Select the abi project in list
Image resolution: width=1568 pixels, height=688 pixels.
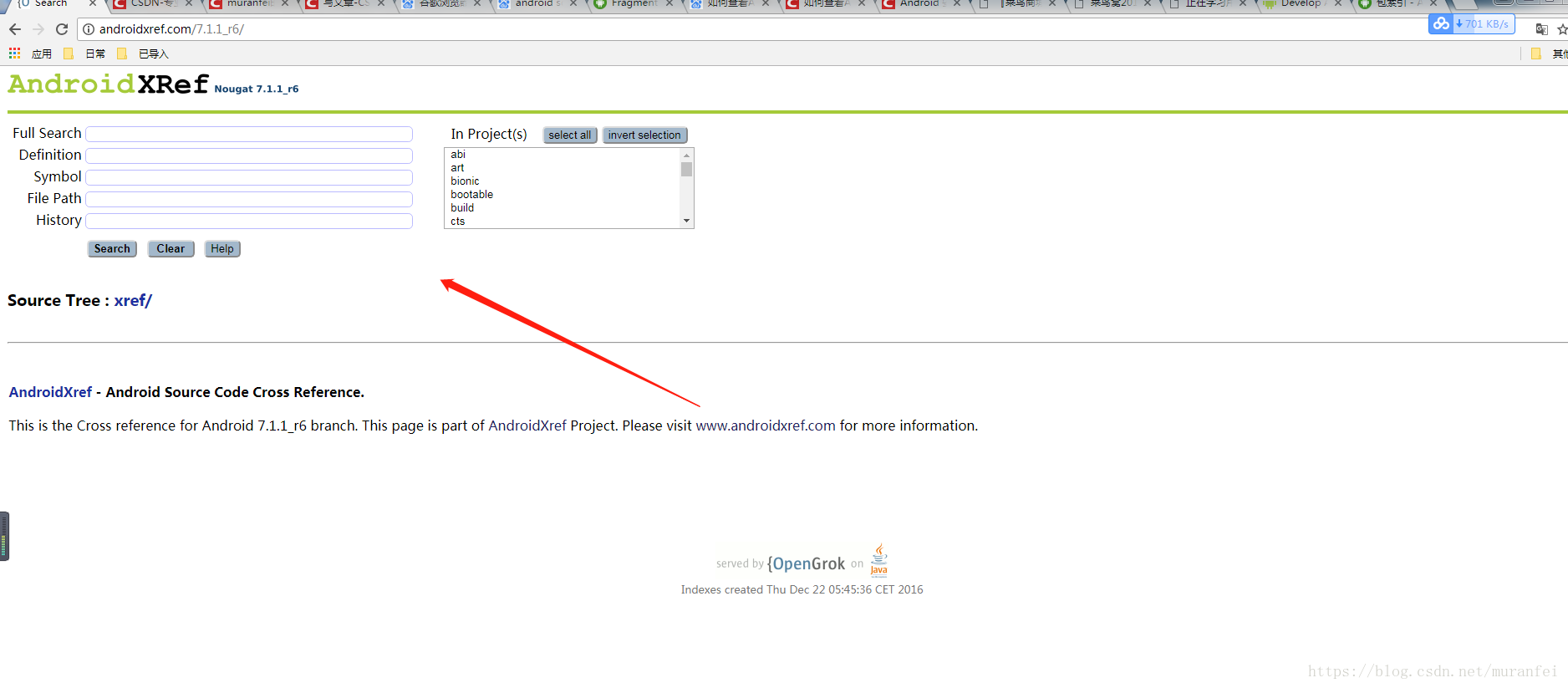click(x=563, y=155)
